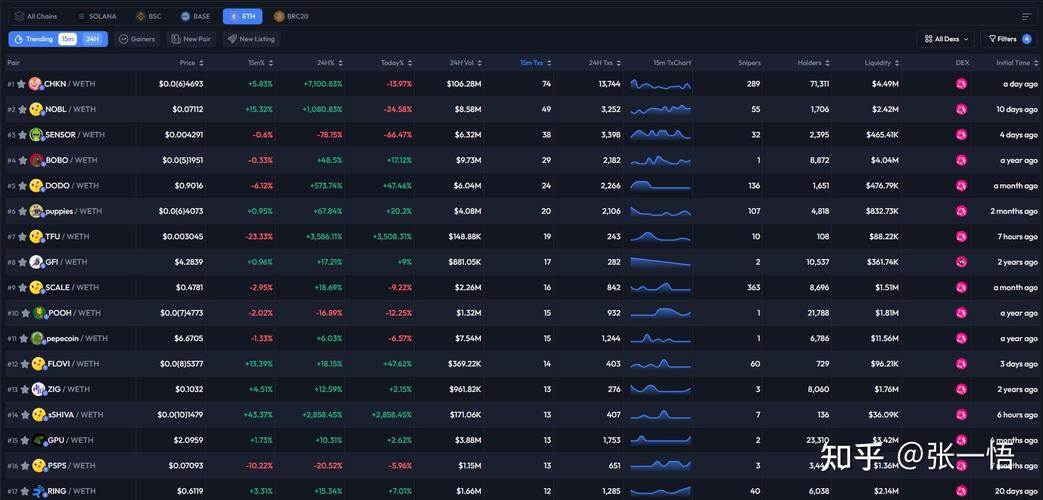Open the PSPS / WETH row
The image size is (1043, 500).
pos(522,465)
